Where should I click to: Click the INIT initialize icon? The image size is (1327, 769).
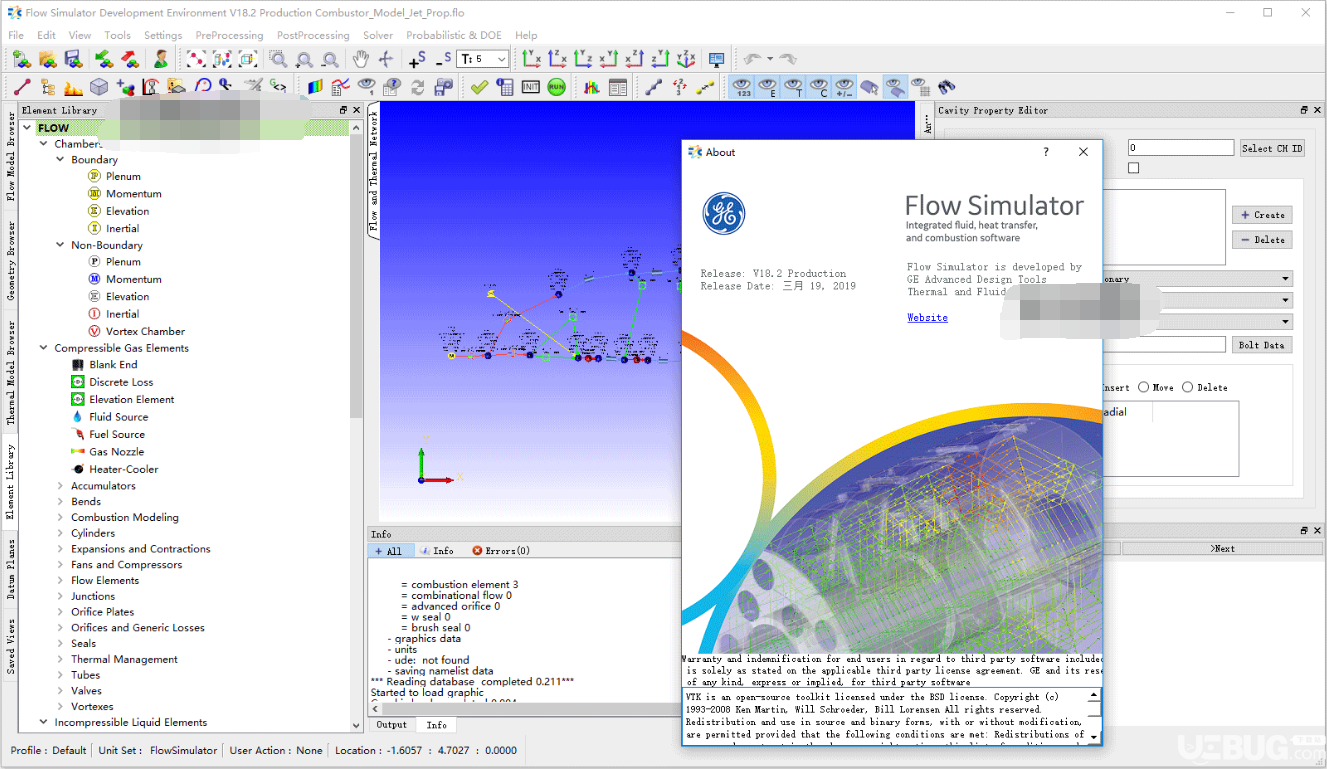530,87
